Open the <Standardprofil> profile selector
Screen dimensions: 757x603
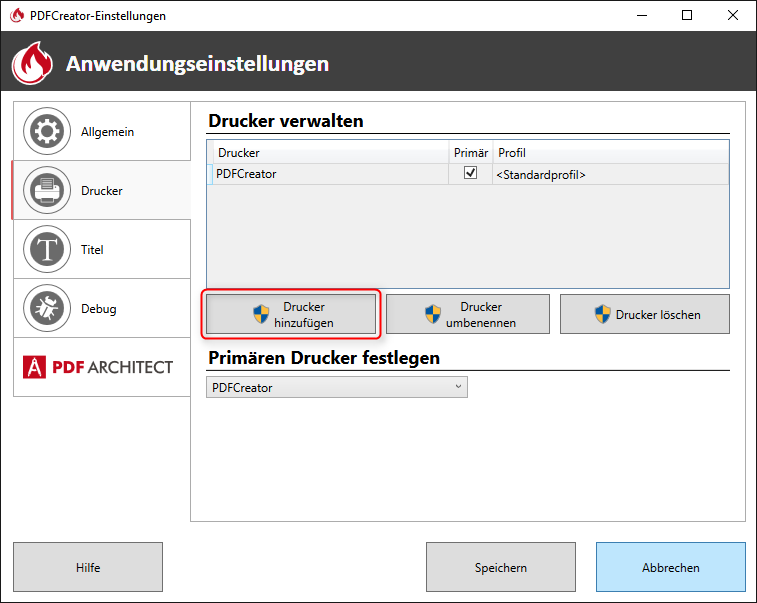click(610, 174)
